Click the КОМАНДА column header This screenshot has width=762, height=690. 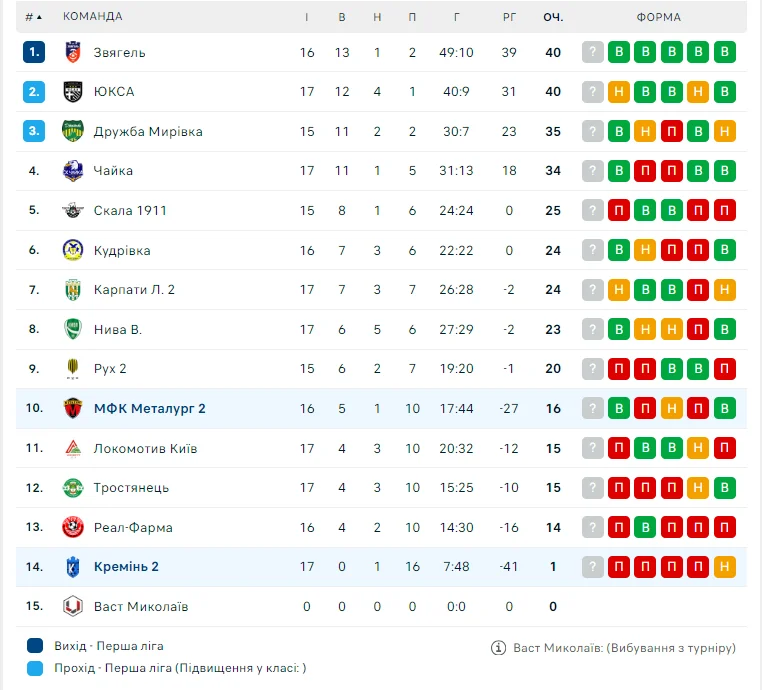(x=93, y=17)
